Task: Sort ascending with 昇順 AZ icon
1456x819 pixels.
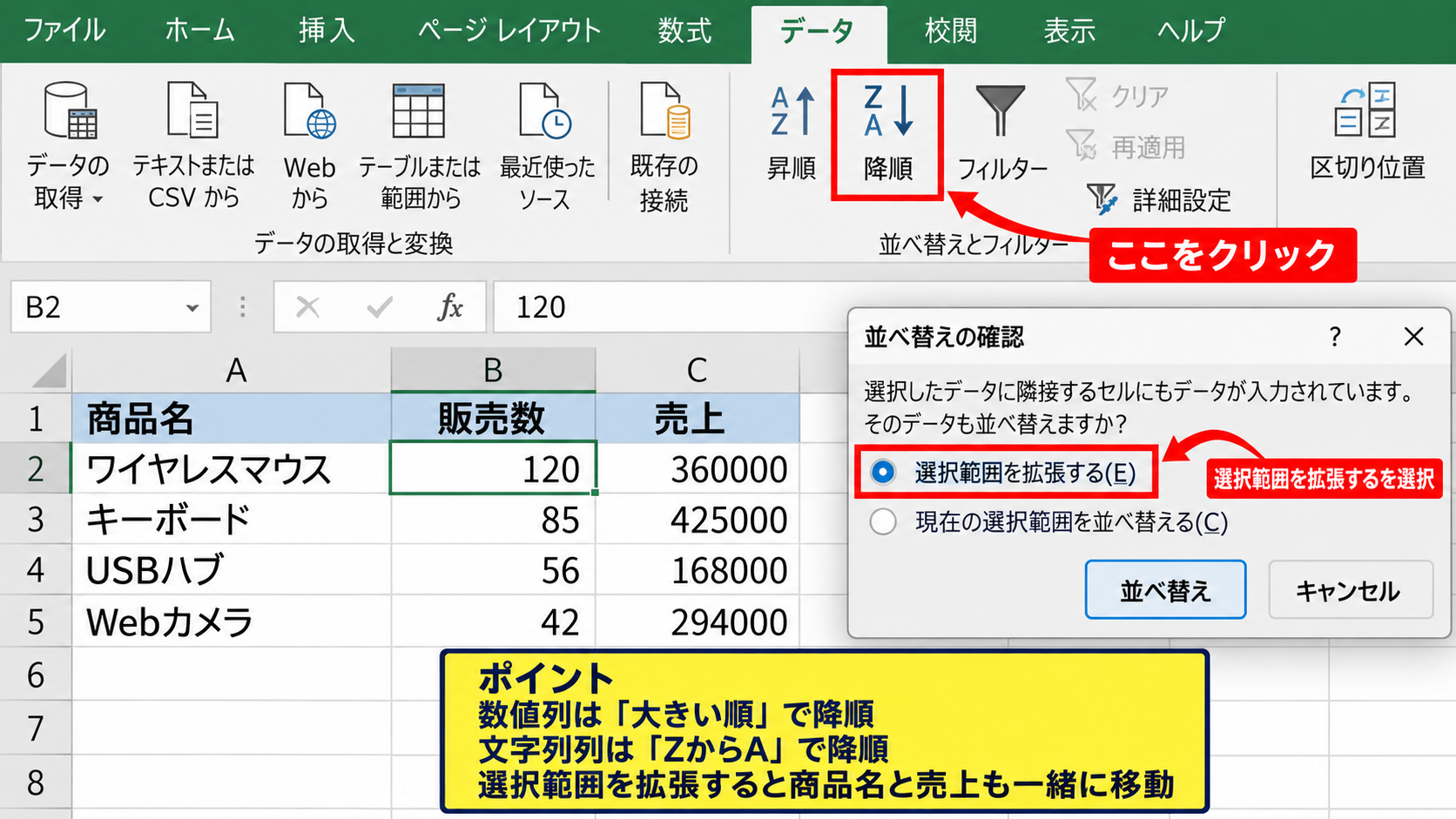Action: (792, 111)
